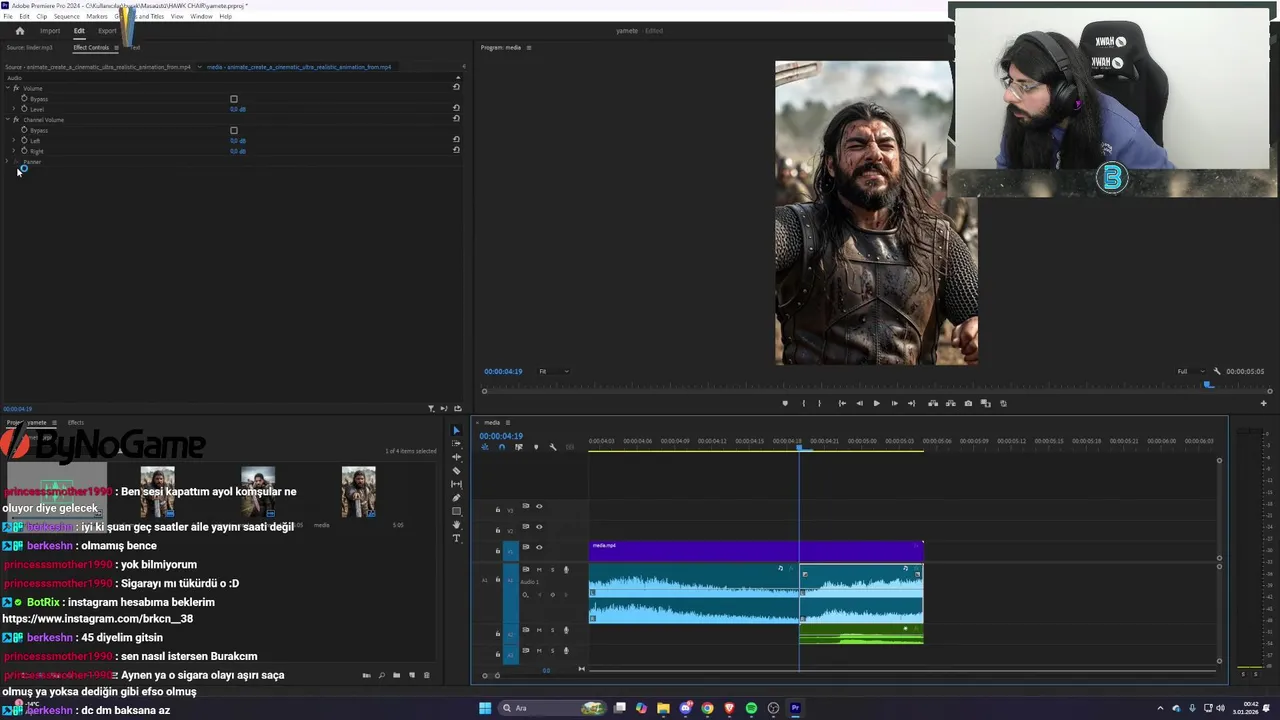Toggle the Volume Bypass checkbox
The height and width of the screenshot is (720, 1280).
click(x=234, y=99)
